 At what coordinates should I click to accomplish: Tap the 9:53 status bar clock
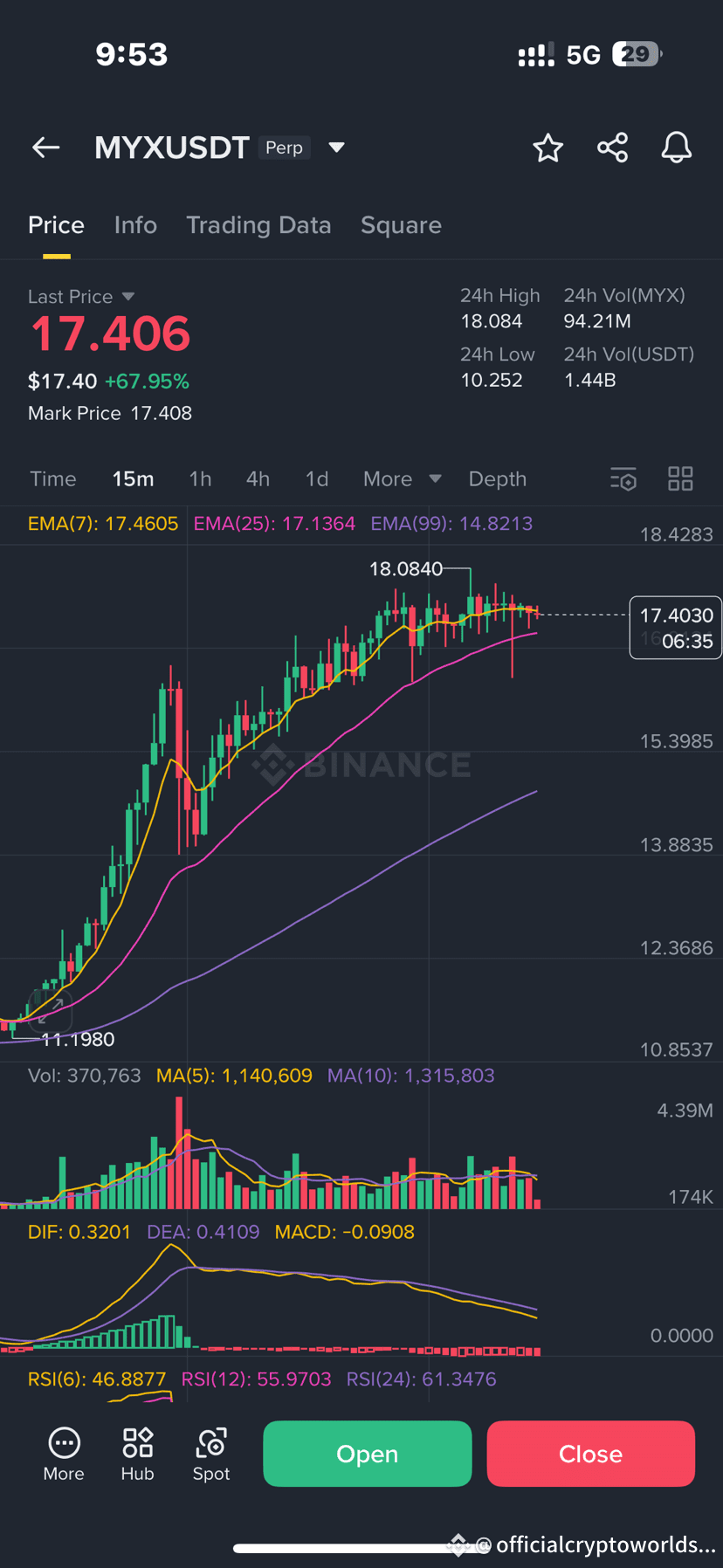(x=132, y=55)
